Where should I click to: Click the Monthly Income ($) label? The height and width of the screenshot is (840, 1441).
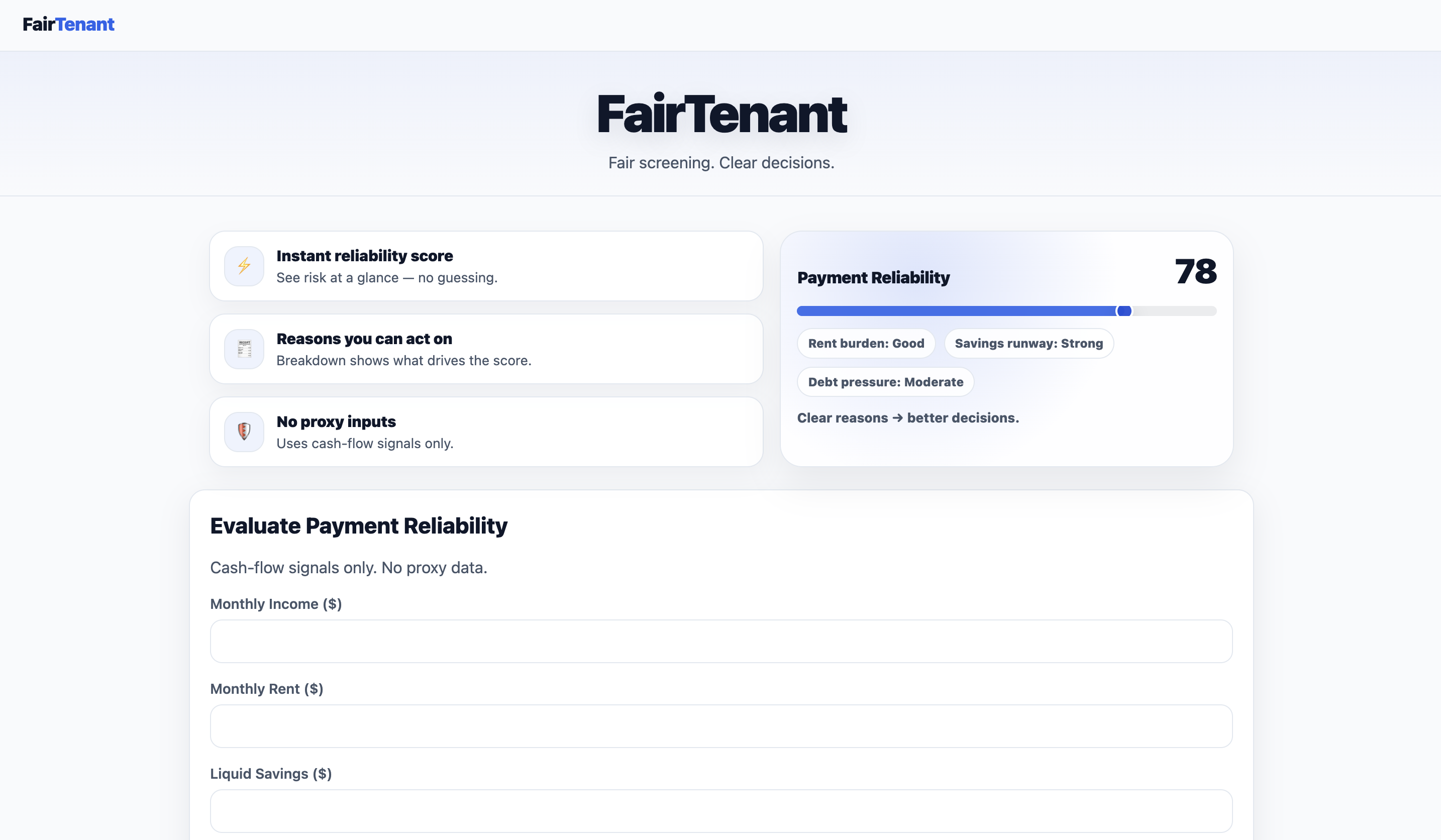click(276, 604)
